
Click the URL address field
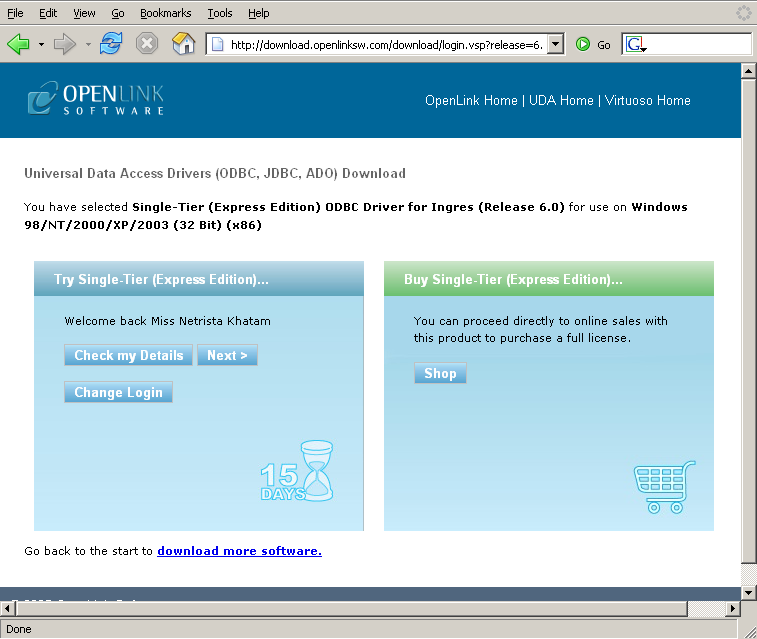click(386, 44)
